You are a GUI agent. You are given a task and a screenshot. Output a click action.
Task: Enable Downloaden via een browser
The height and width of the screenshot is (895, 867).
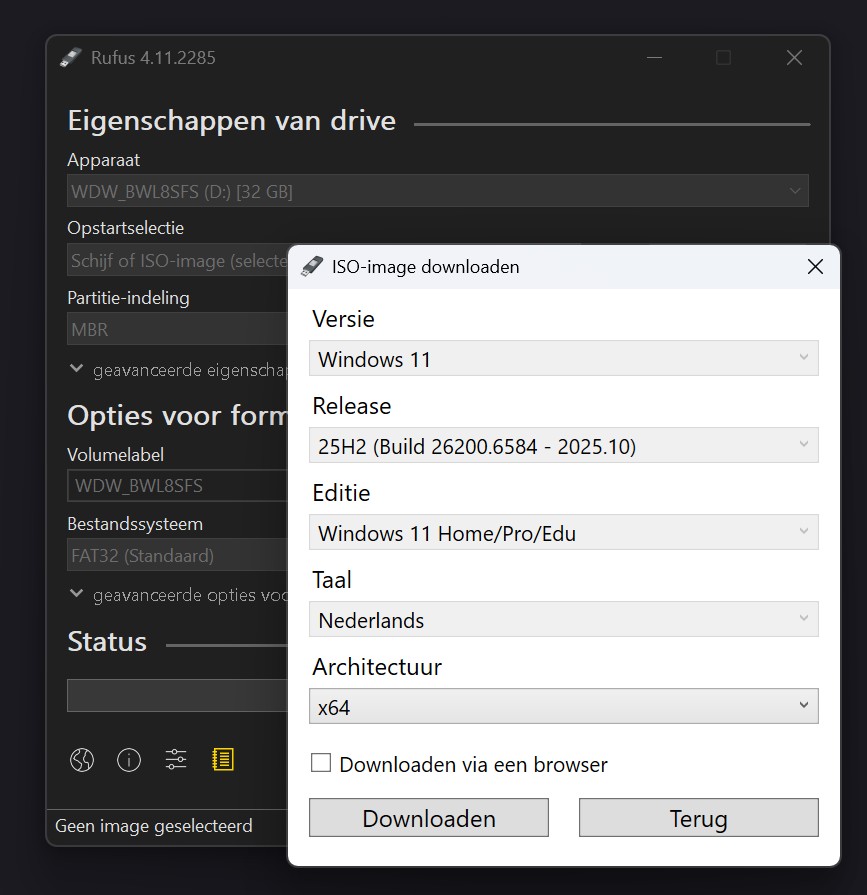(321, 763)
